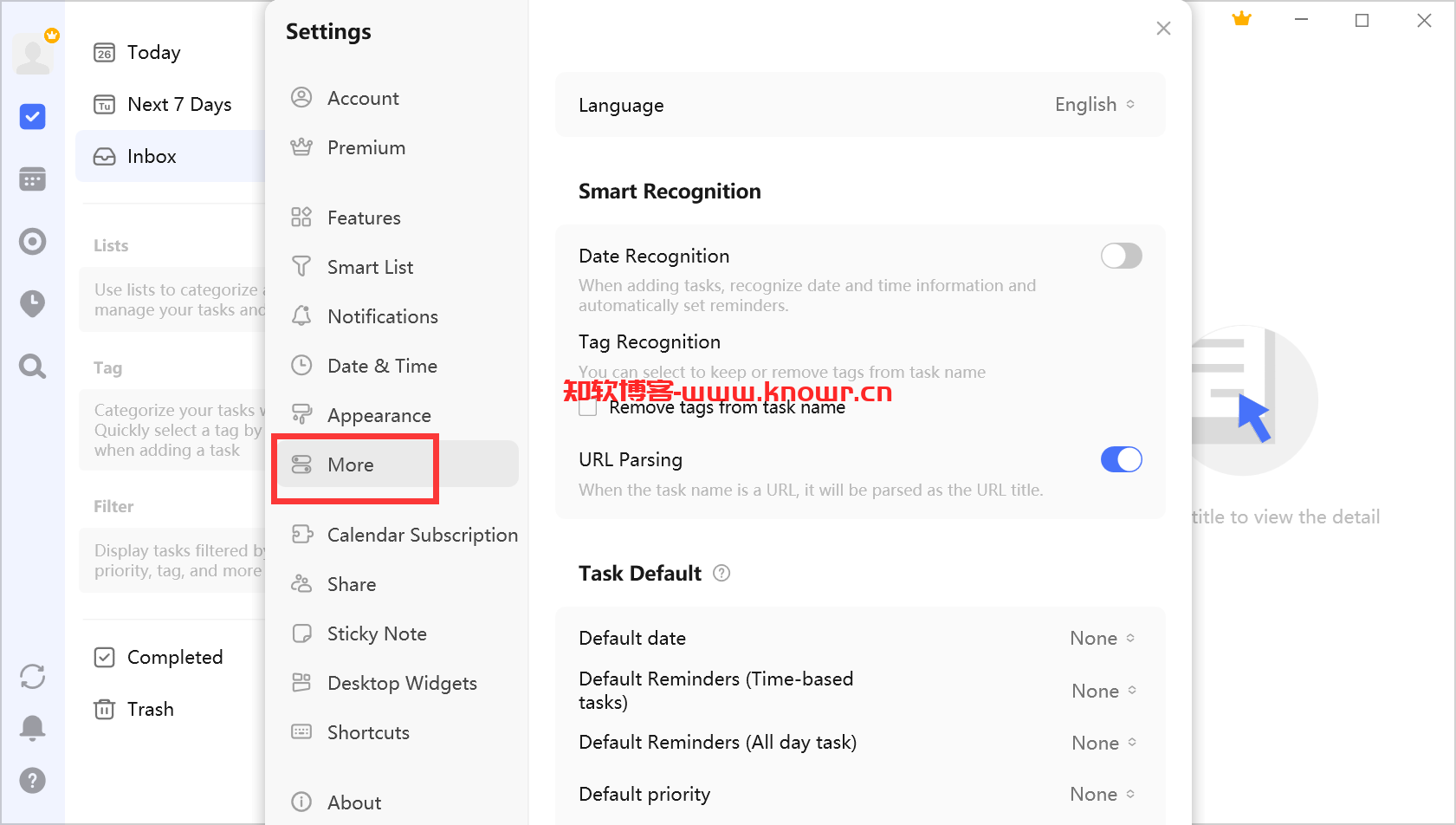
Task: Click the help question mark icon
Action: (x=32, y=781)
